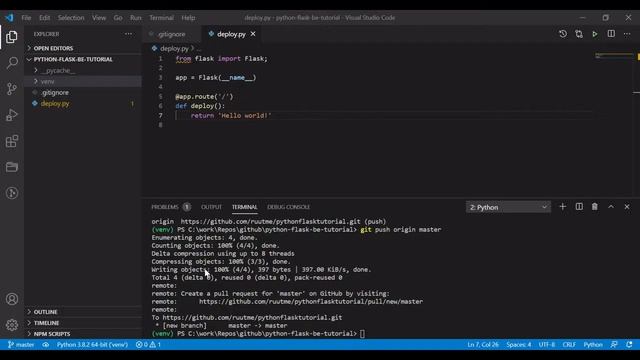
Task: Split the terminal panel
Action: tap(579, 207)
